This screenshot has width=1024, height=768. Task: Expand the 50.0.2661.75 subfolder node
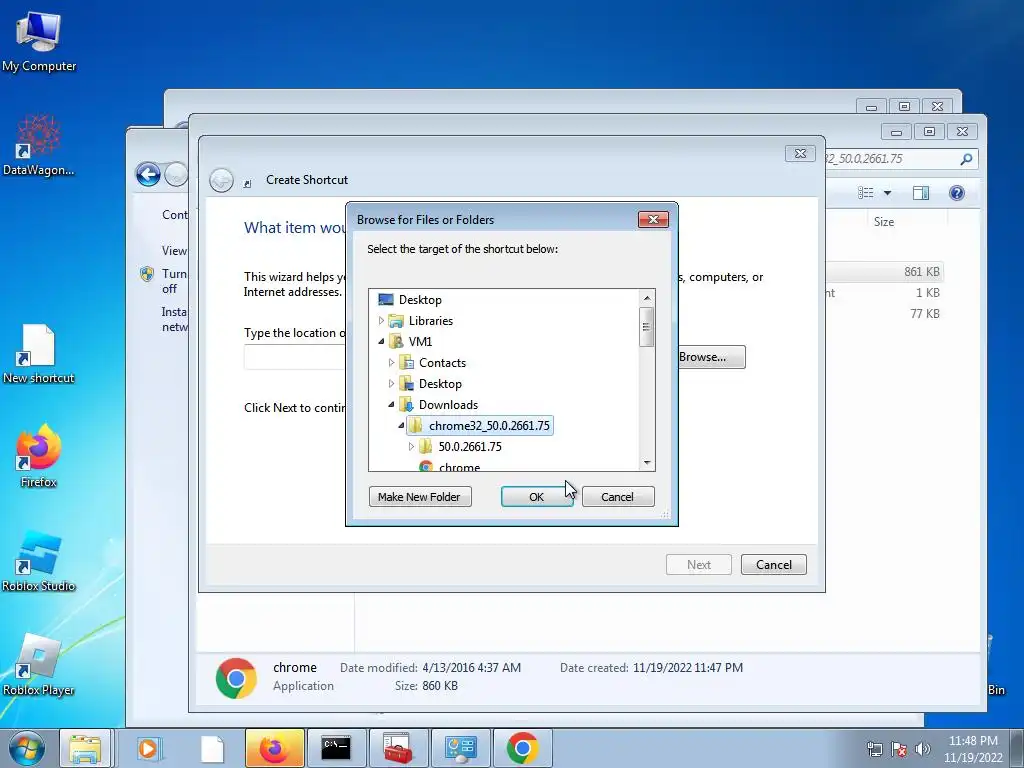pos(411,447)
